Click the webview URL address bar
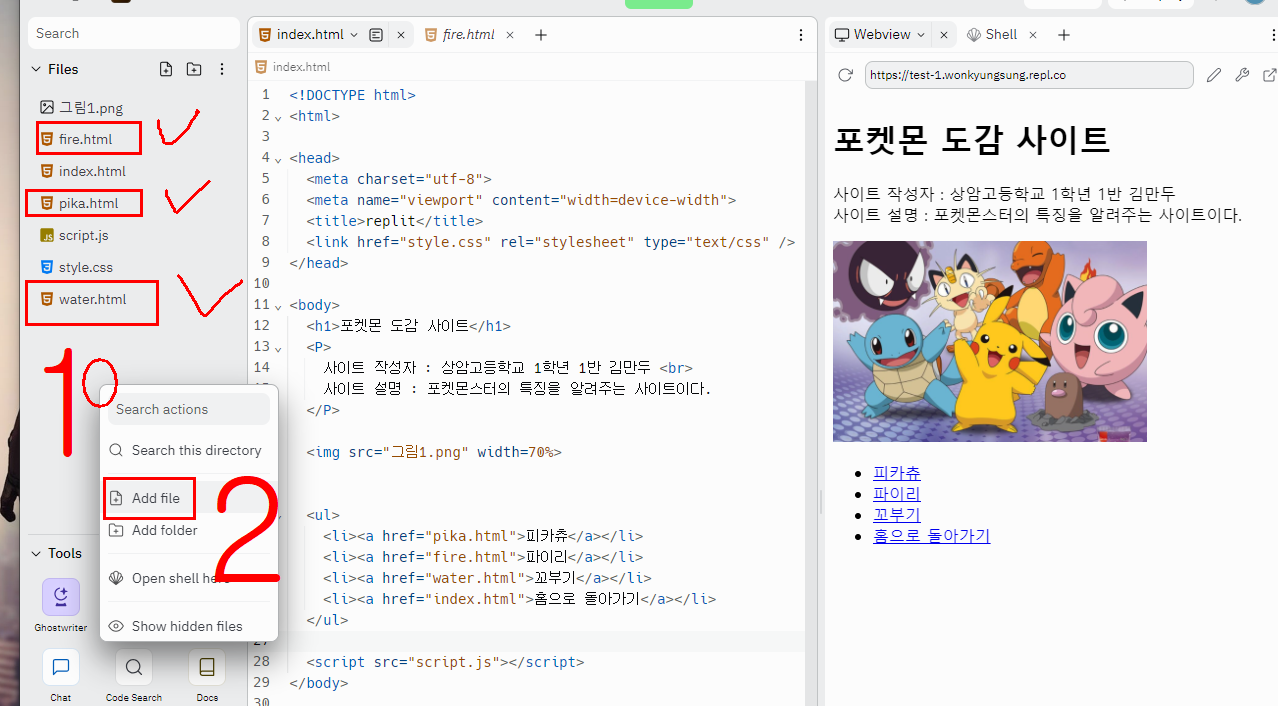 (x=1029, y=75)
